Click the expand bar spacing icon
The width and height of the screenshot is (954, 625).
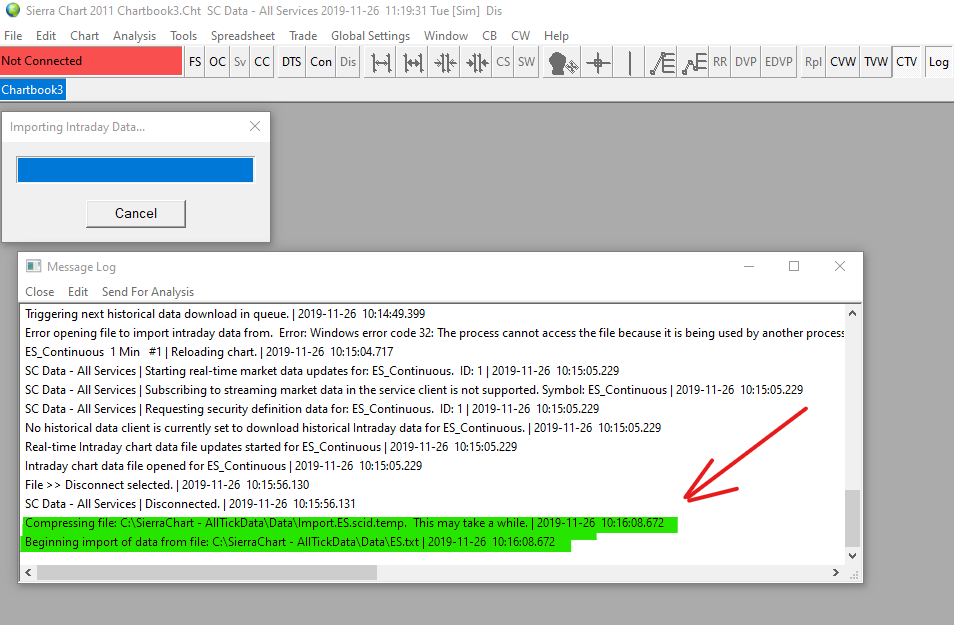point(381,62)
